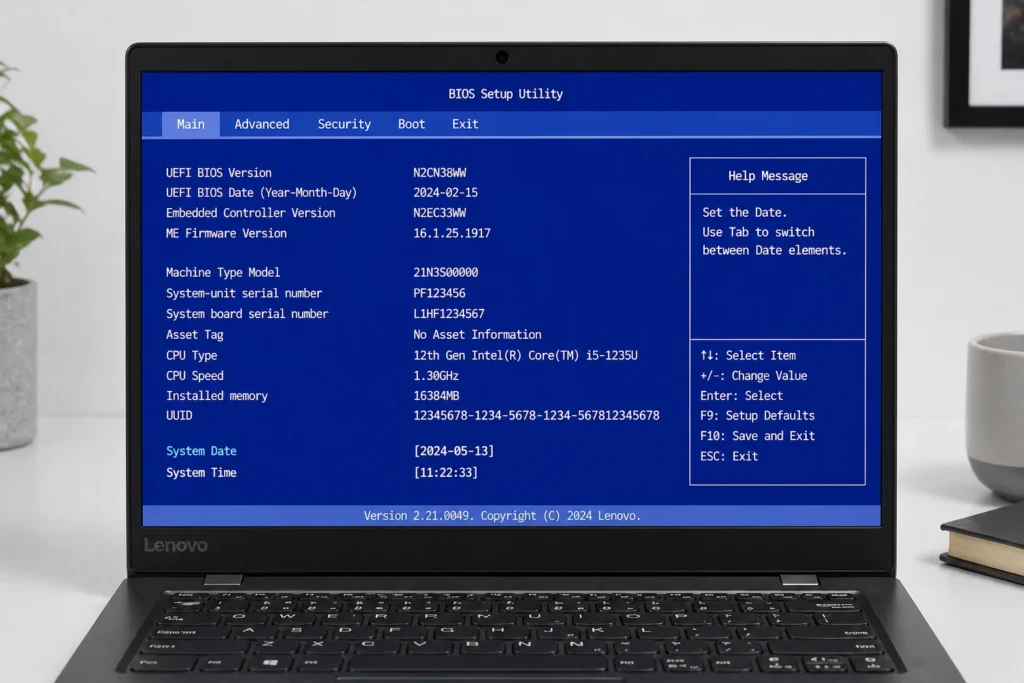This screenshot has width=1024, height=683.
Task: Click the Enter: Select hint
Action: tap(741, 396)
